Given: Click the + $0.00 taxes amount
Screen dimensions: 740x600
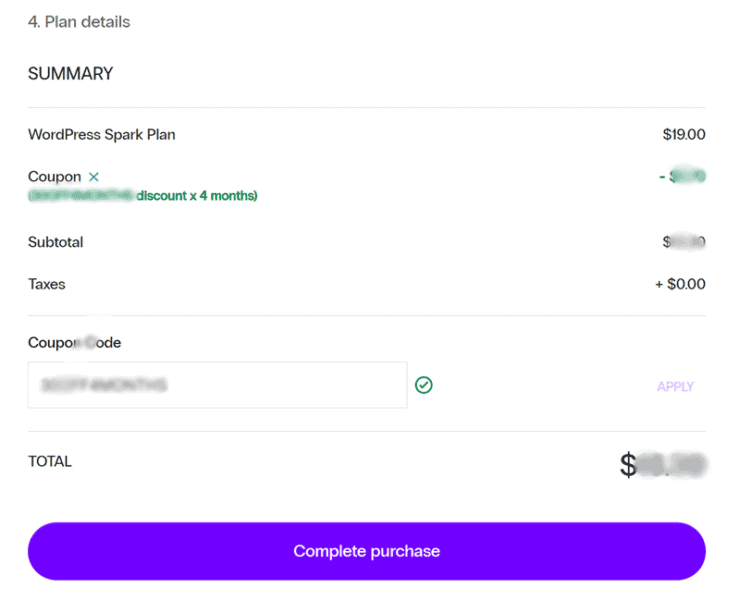Looking at the screenshot, I should pos(680,284).
